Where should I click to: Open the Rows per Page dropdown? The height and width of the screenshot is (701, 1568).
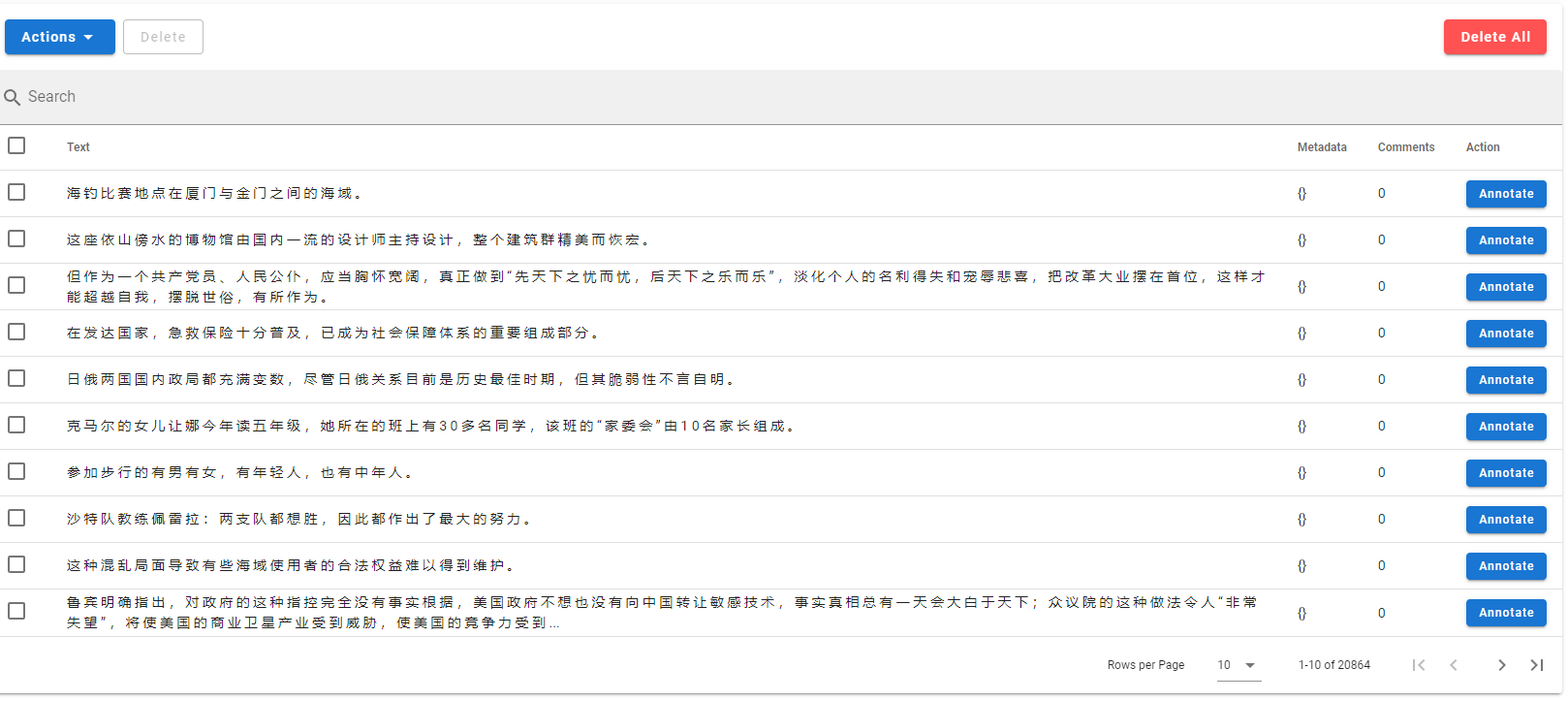[1239, 665]
